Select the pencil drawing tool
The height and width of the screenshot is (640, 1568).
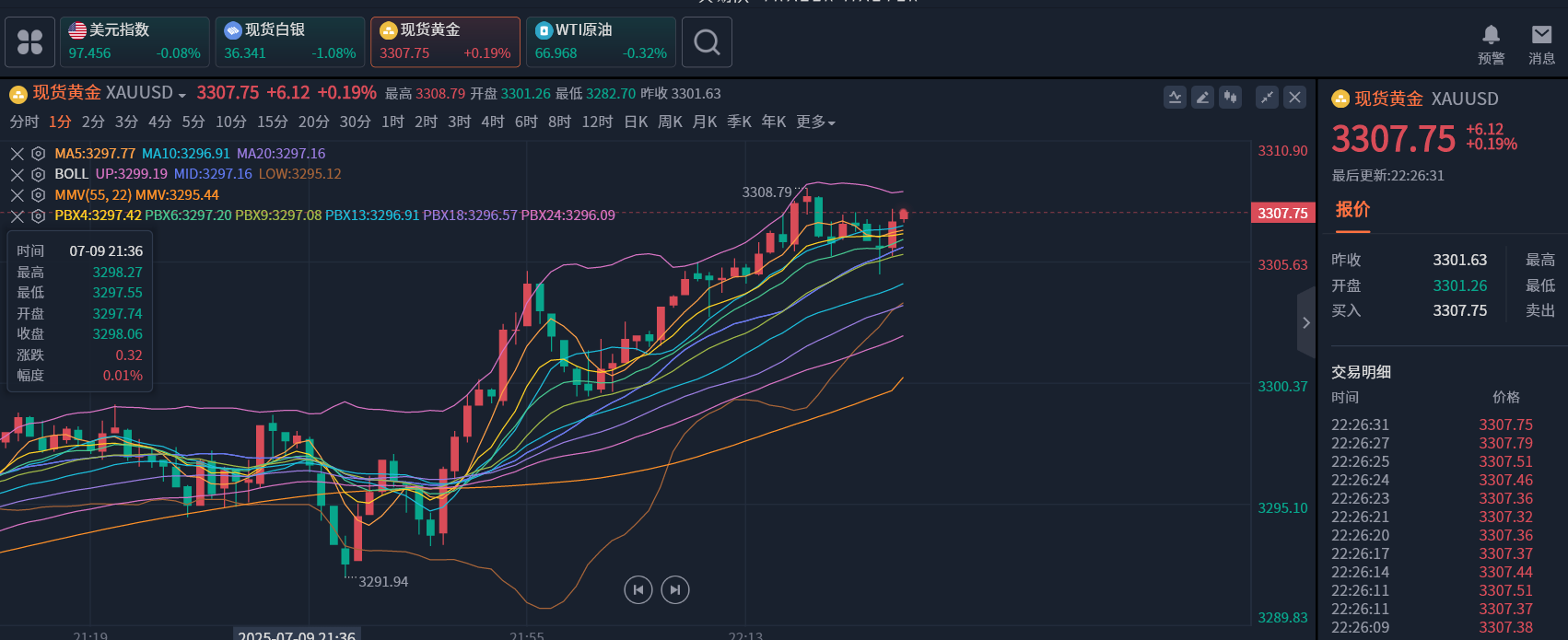click(1202, 97)
